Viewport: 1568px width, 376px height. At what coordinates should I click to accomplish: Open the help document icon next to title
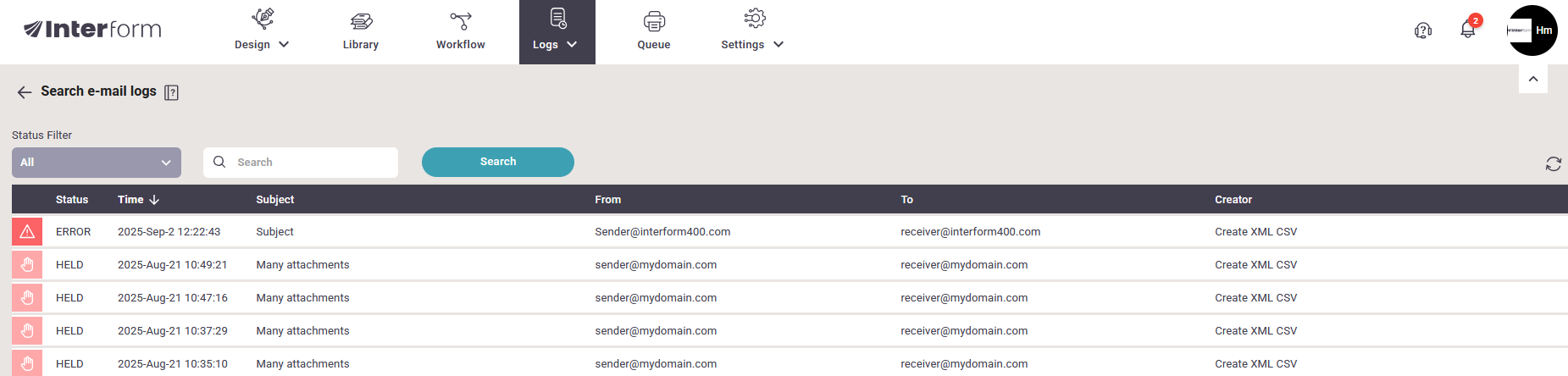pyautogui.click(x=171, y=92)
